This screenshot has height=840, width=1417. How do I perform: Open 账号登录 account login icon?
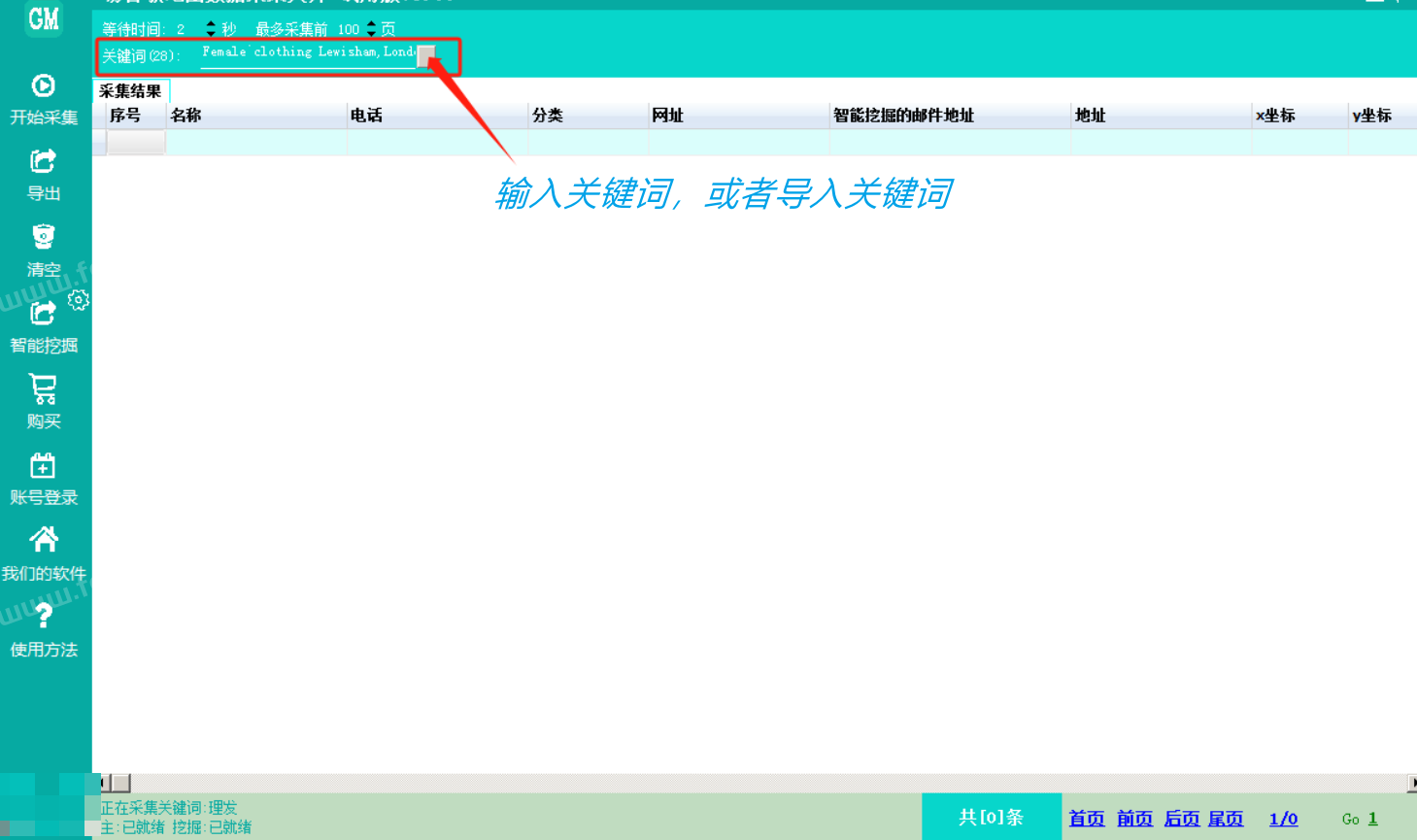pos(43,465)
